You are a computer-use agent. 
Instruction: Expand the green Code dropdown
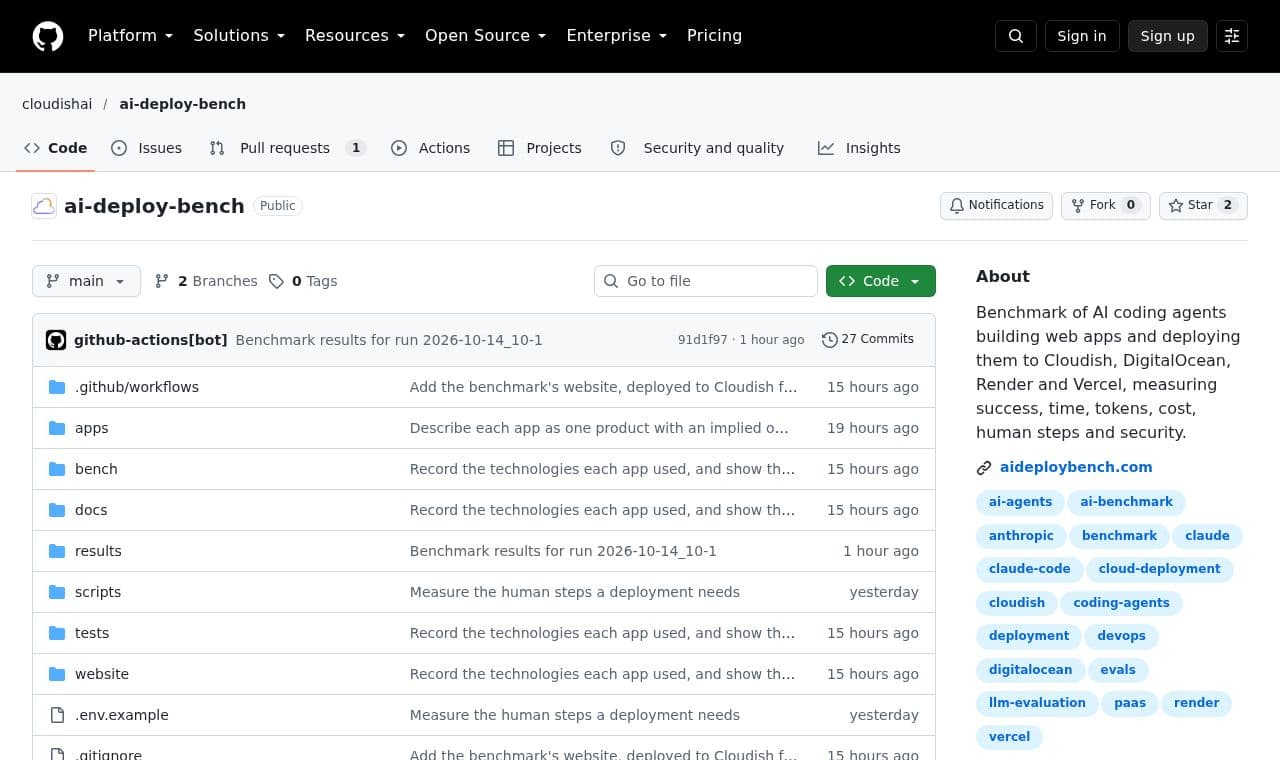tap(881, 281)
